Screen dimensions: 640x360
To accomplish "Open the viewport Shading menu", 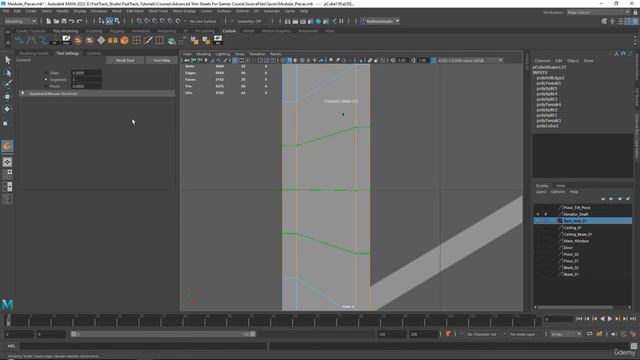I will 203,54.
